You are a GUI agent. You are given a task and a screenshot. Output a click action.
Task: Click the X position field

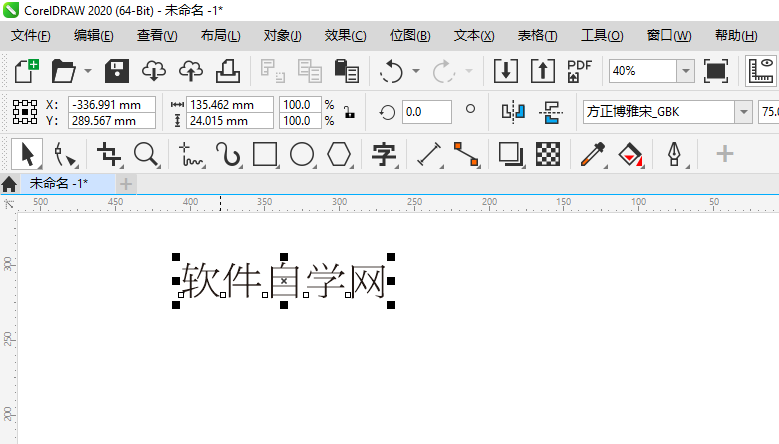tap(111, 105)
